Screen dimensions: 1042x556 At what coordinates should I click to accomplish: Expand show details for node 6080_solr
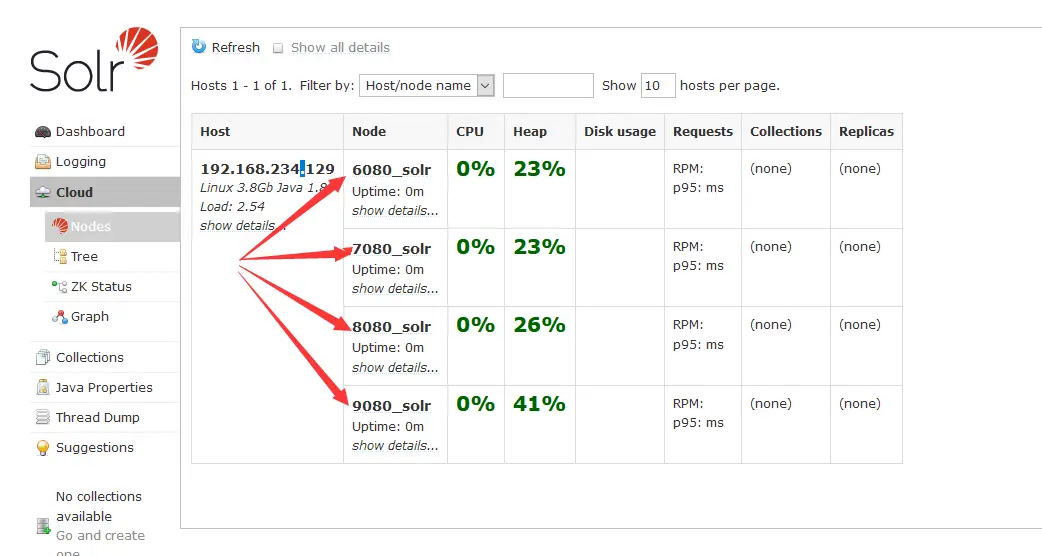[x=395, y=211]
